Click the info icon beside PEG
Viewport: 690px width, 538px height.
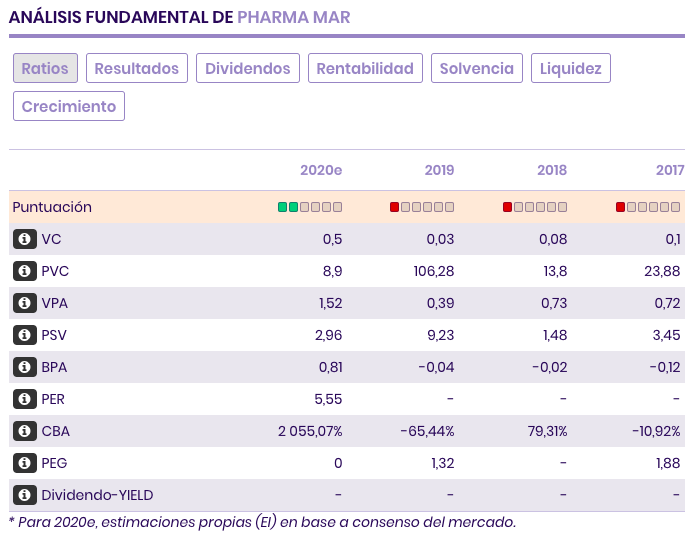click(x=24, y=463)
